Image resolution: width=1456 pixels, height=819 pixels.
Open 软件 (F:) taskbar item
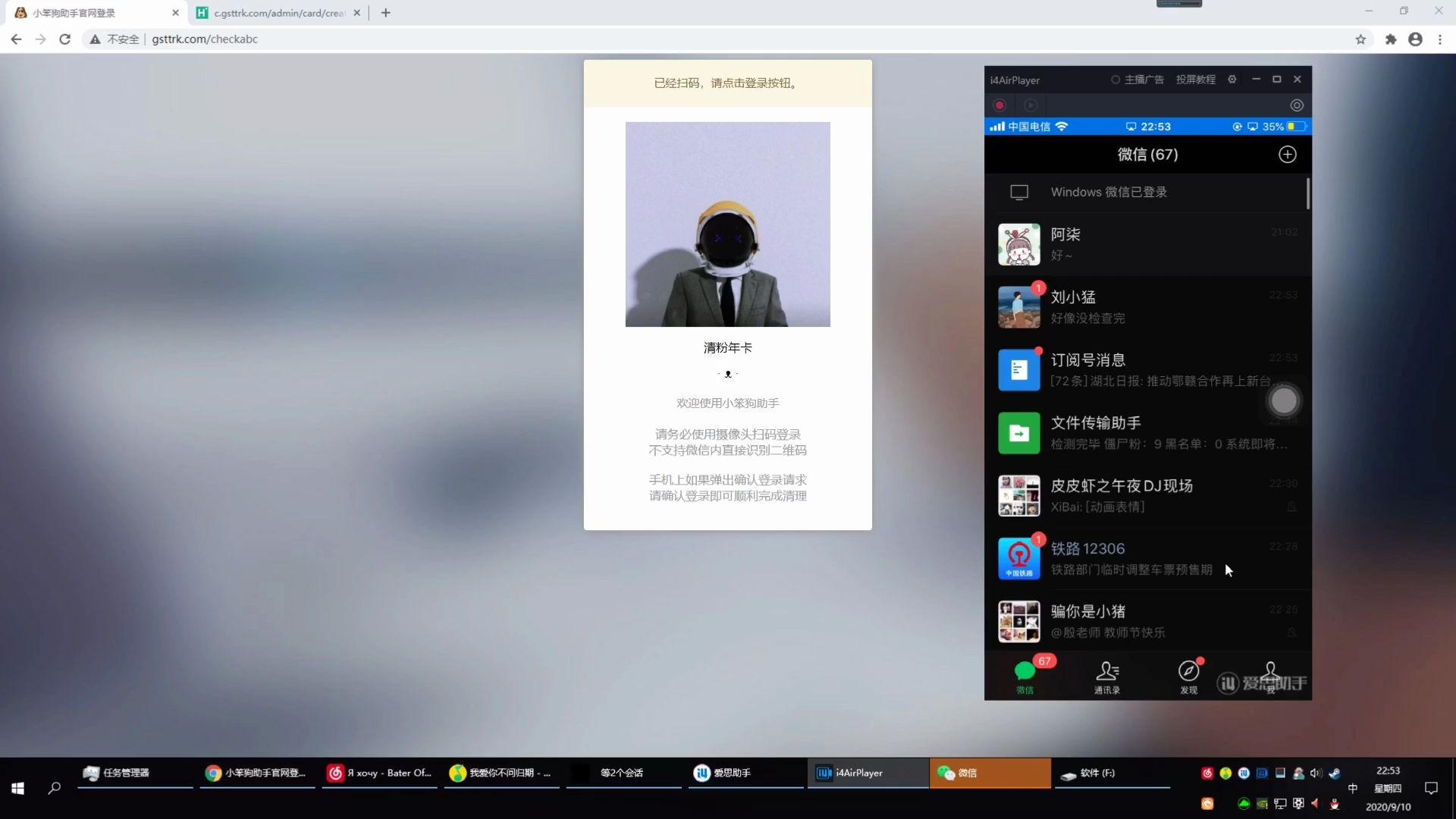pos(1112,773)
